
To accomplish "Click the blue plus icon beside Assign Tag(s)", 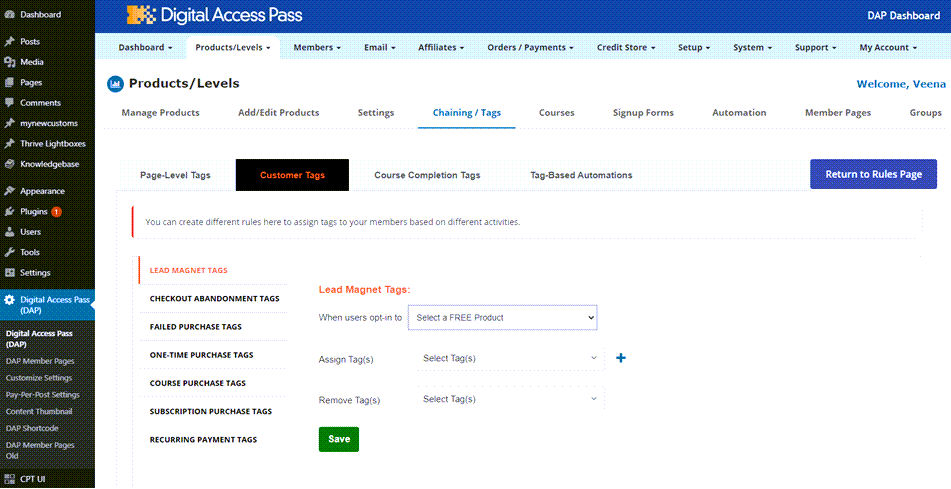I will (x=620, y=358).
